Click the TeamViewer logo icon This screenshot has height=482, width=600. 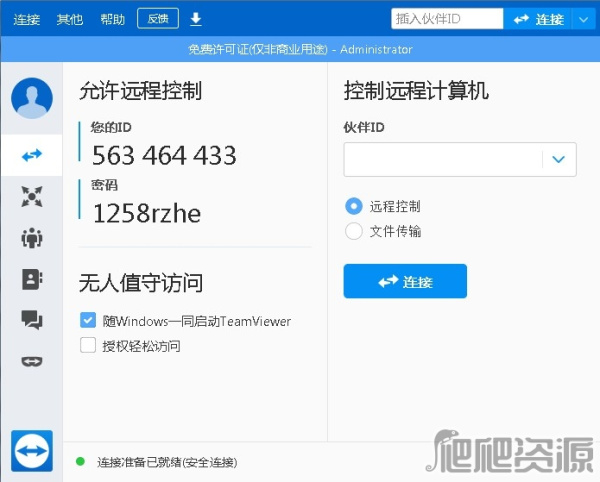(32, 451)
